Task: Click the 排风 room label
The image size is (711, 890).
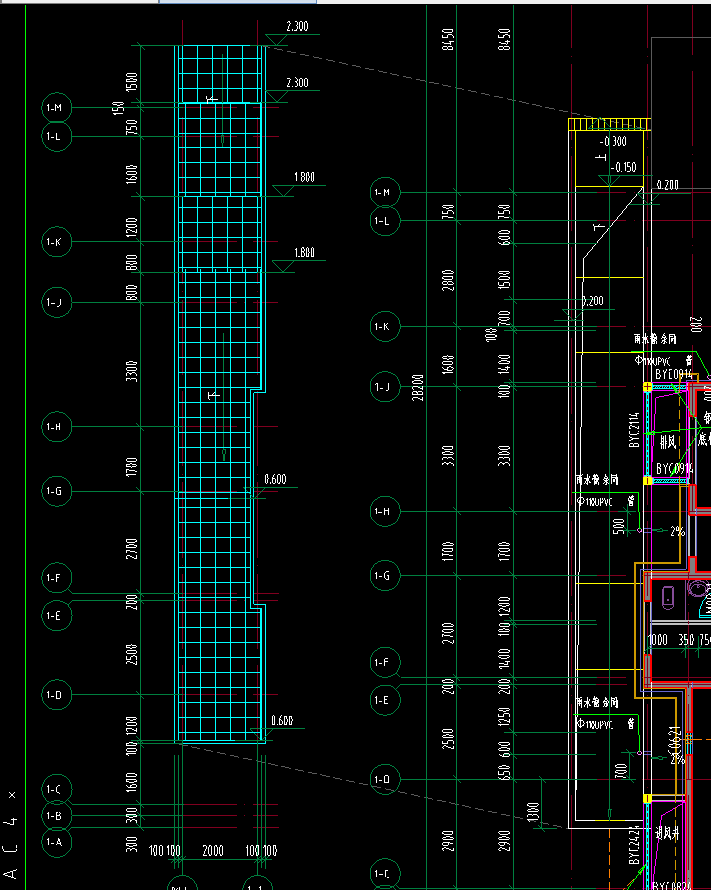Action: tap(667, 442)
